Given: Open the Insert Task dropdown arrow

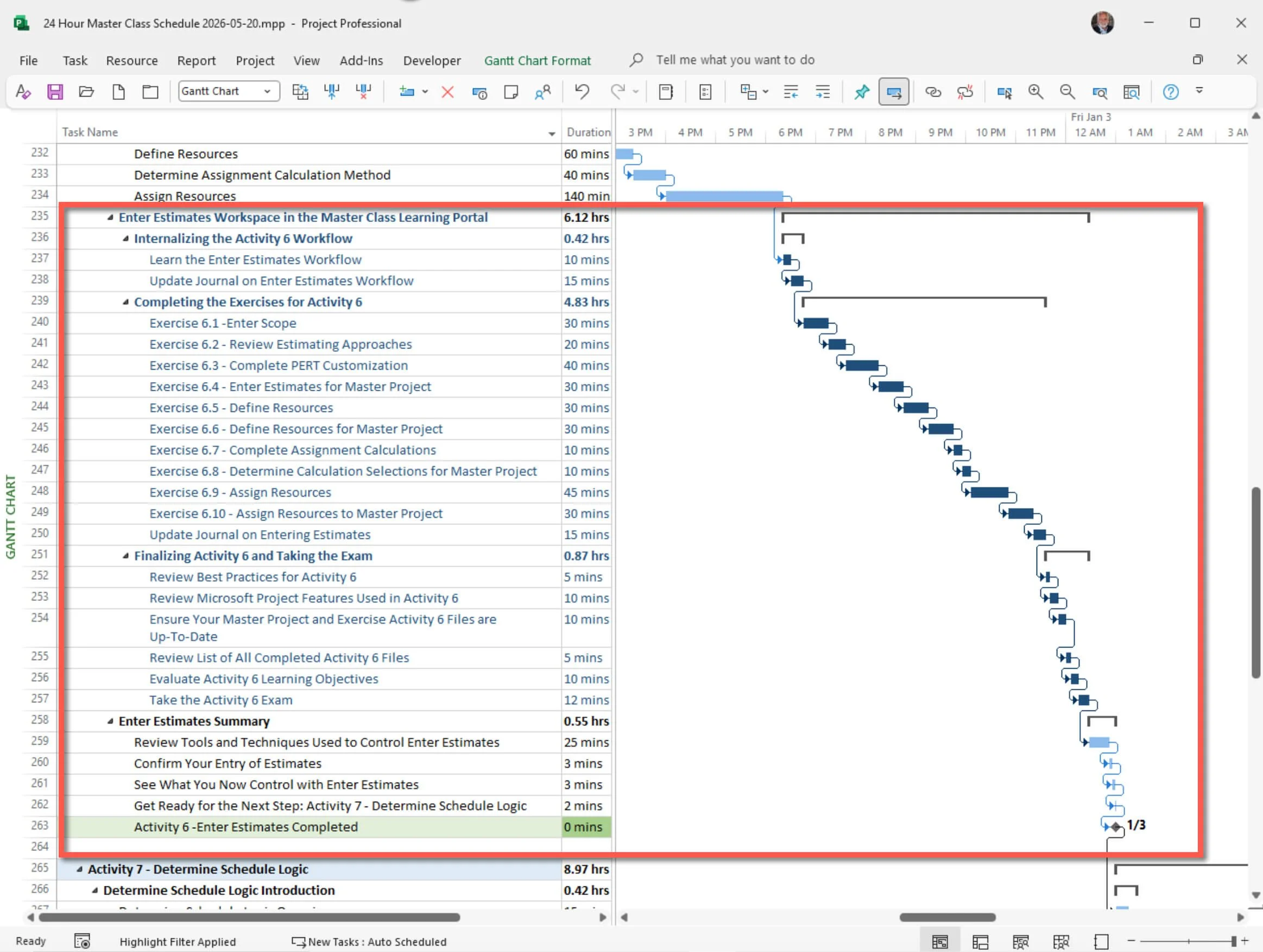Looking at the screenshot, I should point(425,92).
